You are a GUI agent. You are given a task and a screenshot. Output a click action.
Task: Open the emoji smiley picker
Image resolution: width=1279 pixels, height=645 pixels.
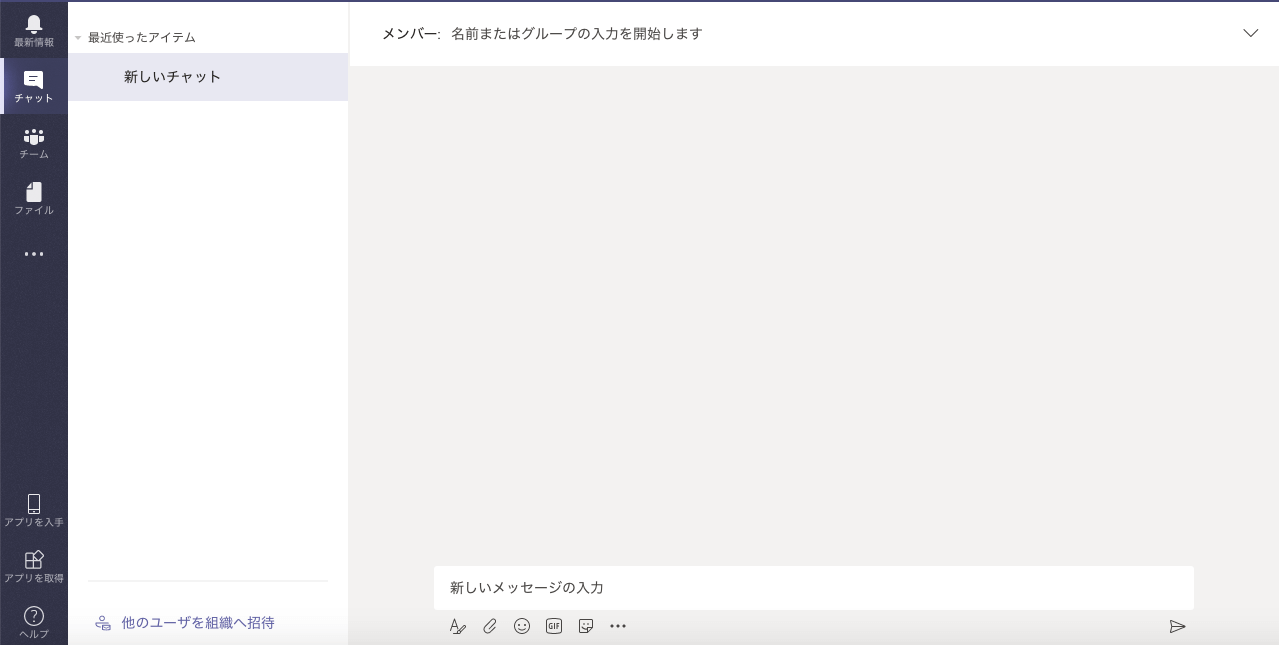[522, 626]
